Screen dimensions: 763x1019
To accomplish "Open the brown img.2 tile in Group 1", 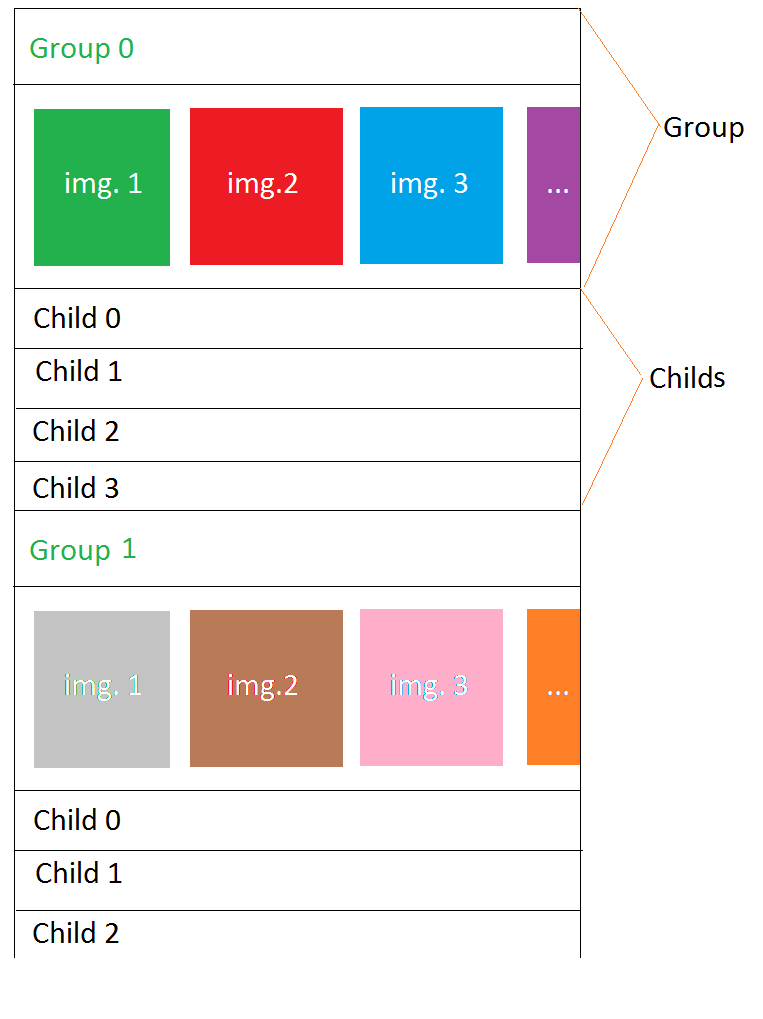I will point(266,688).
